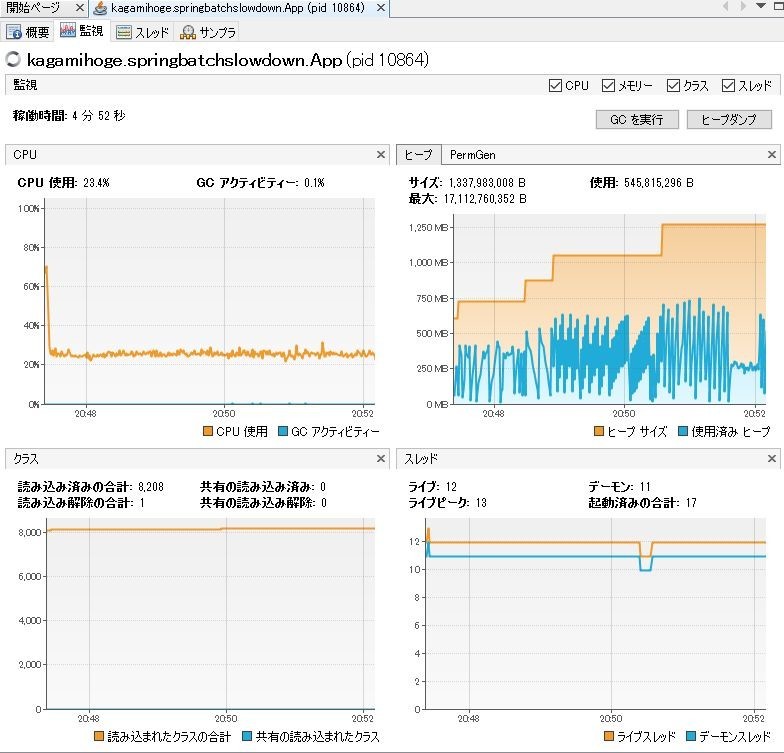Screen dimensions: 784x753
Task: Click the CPU 使用 orange legend swatch
Action: (208, 431)
